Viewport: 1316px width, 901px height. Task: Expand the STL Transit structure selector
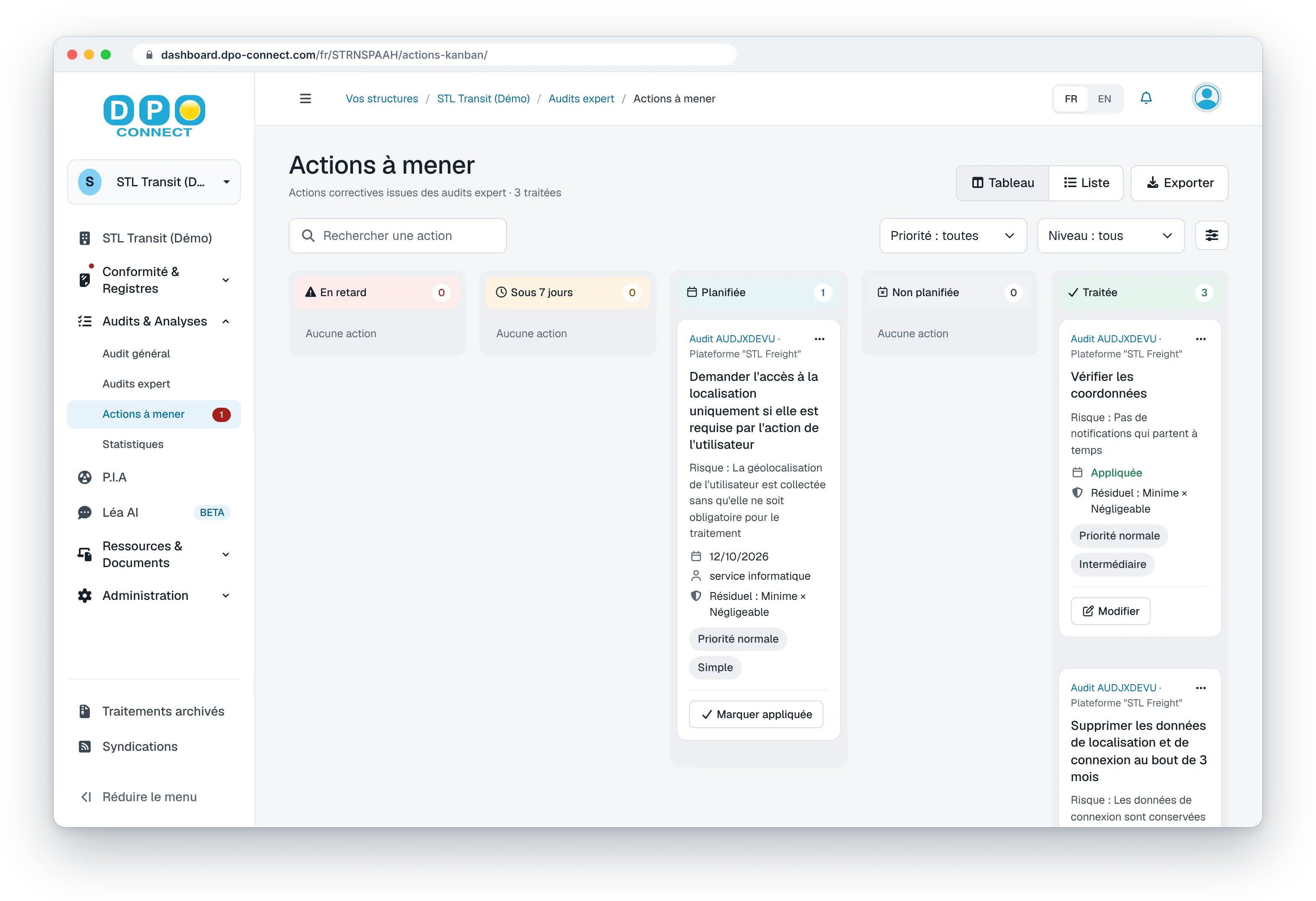pyautogui.click(x=154, y=182)
